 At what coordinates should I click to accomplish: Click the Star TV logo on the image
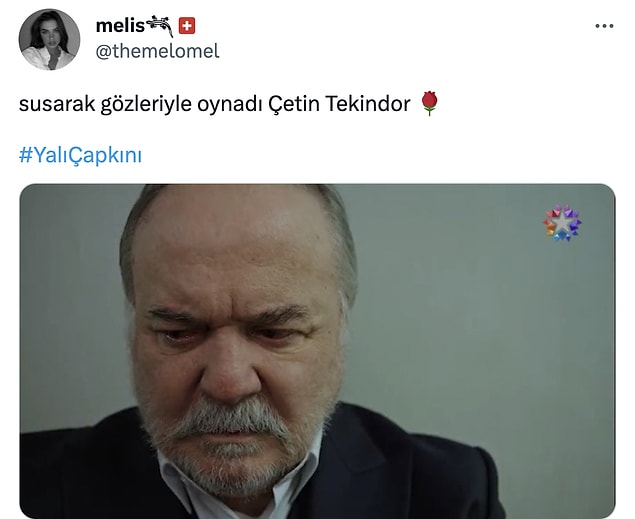coord(562,223)
